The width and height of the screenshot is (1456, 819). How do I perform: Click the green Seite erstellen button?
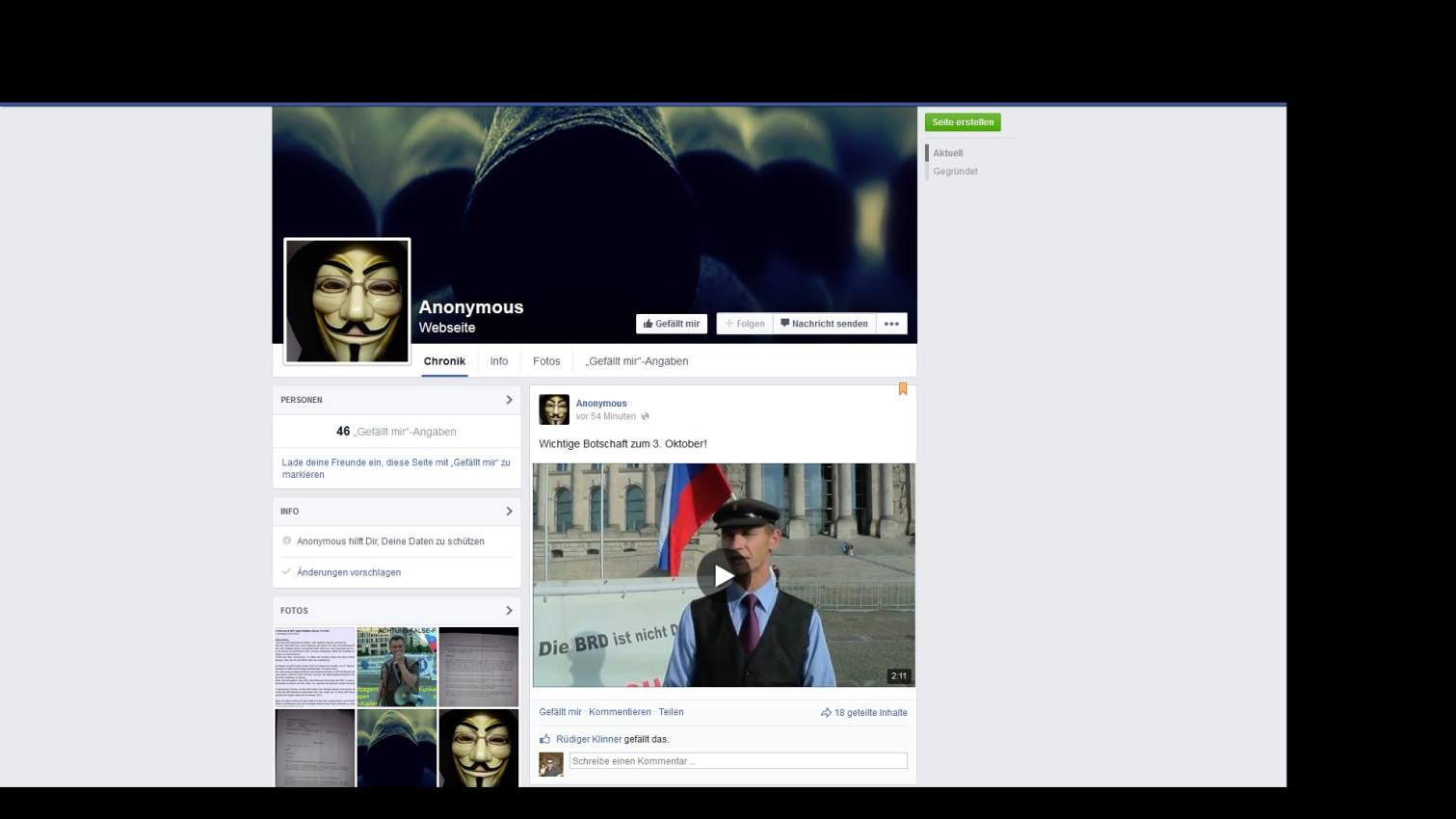tap(963, 122)
